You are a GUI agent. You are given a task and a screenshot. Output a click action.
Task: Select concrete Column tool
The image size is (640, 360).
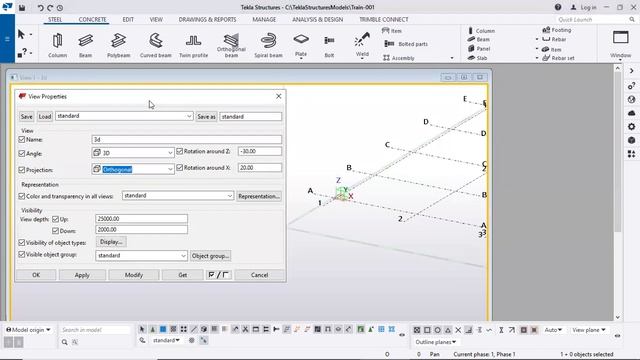481,31
